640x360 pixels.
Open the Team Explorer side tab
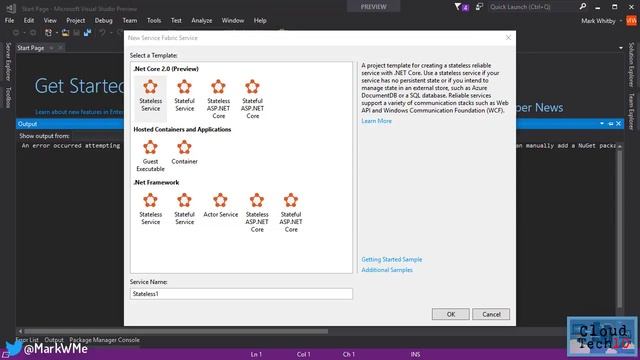pos(631,111)
